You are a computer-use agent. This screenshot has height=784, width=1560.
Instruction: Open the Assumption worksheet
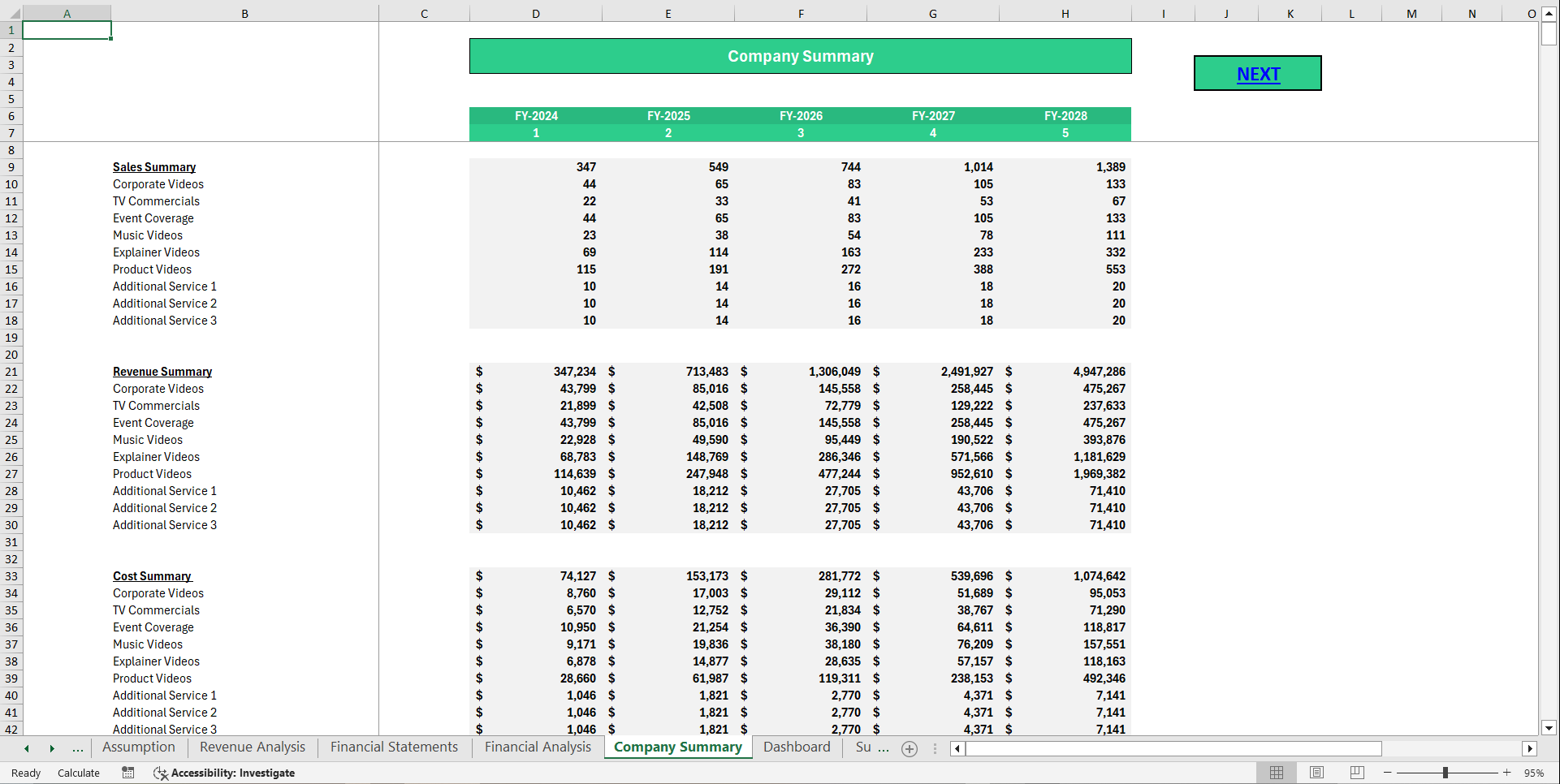click(138, 747)
